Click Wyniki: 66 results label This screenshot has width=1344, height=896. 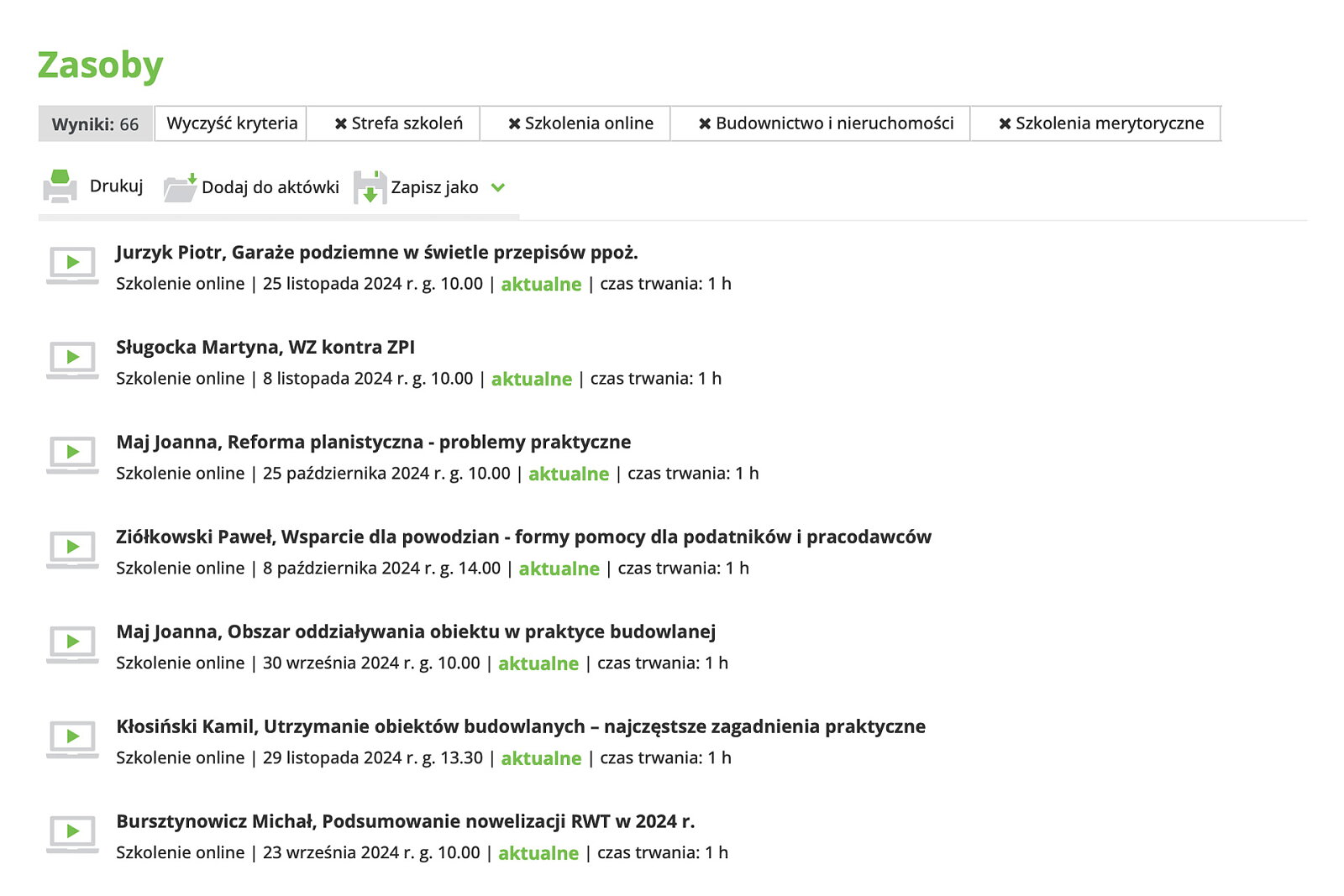click(96, 124)
